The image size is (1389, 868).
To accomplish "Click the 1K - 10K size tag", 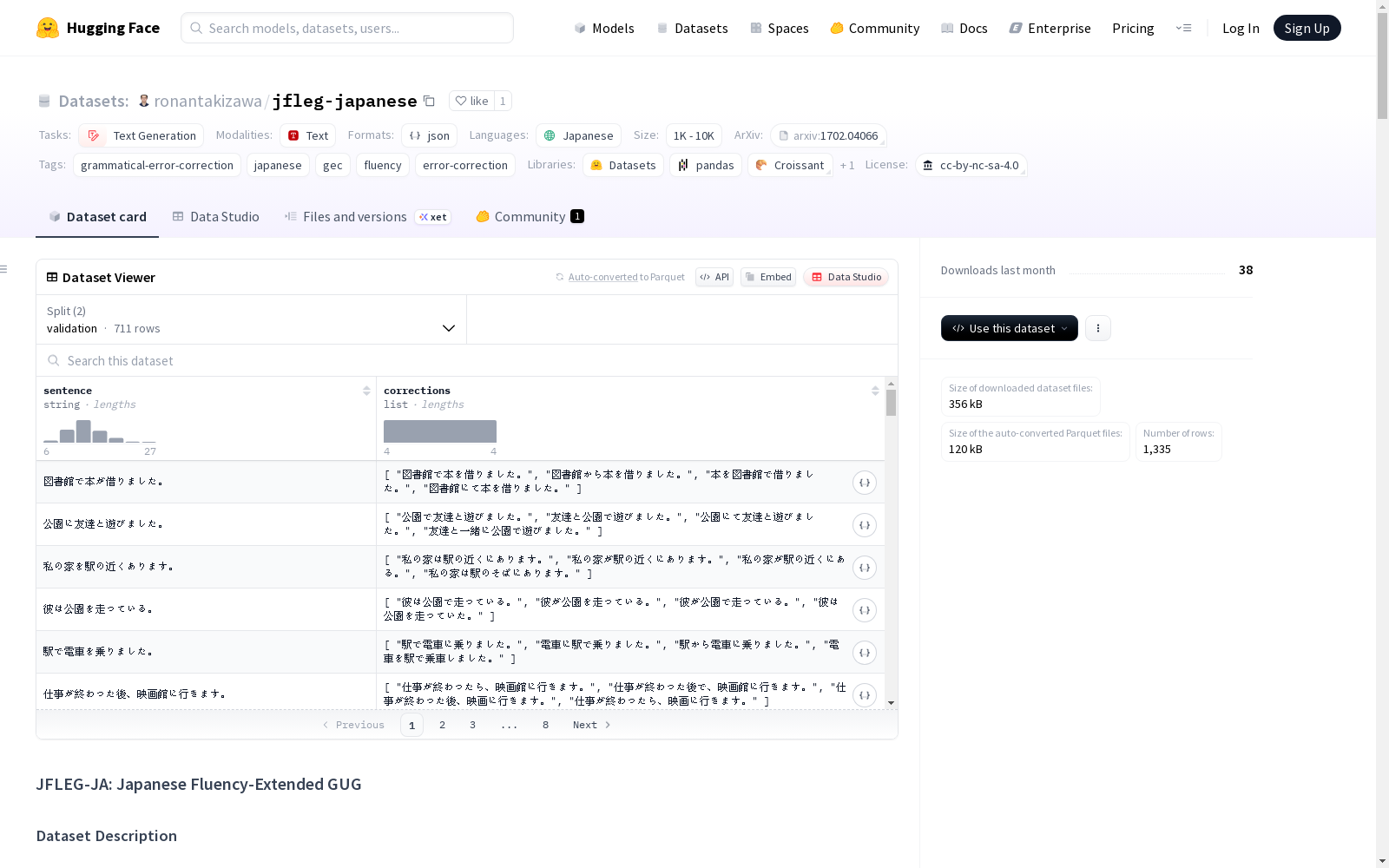I will click(694, 135).
